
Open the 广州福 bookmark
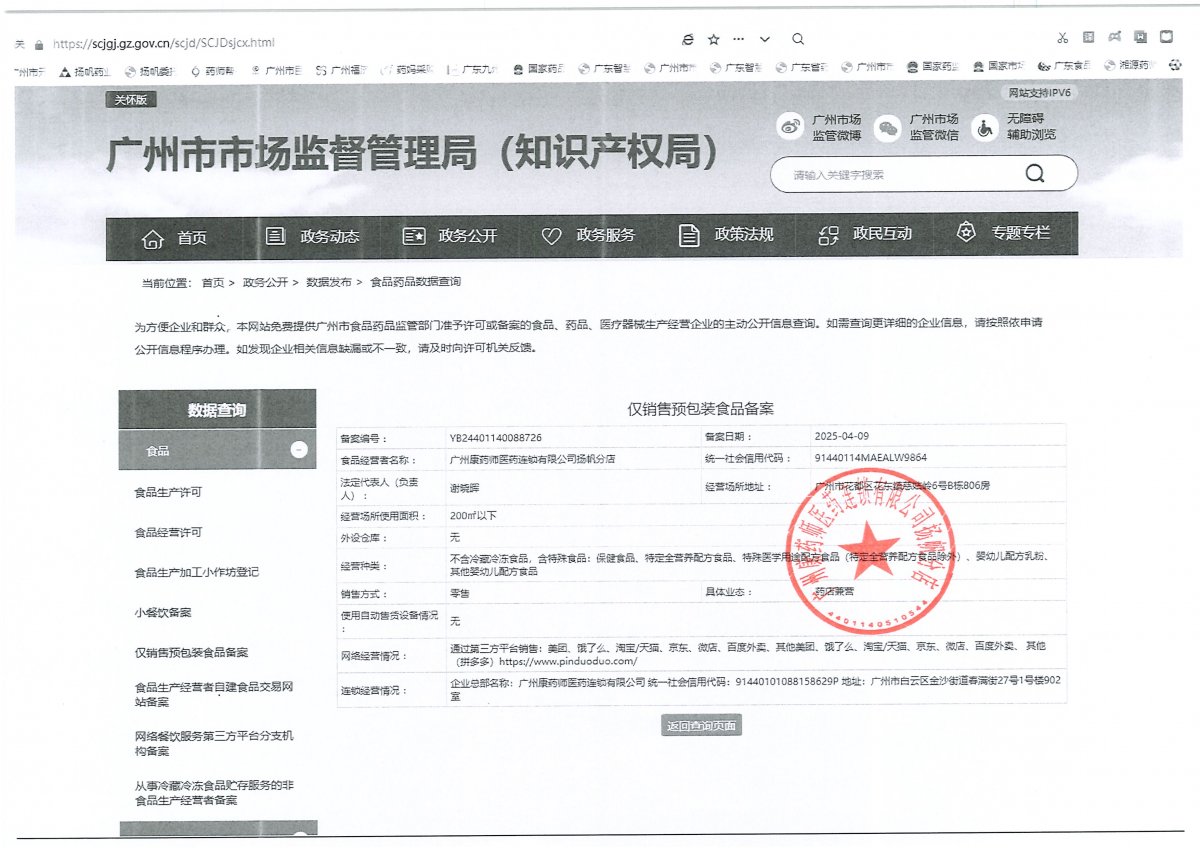[x=342, y=70]
